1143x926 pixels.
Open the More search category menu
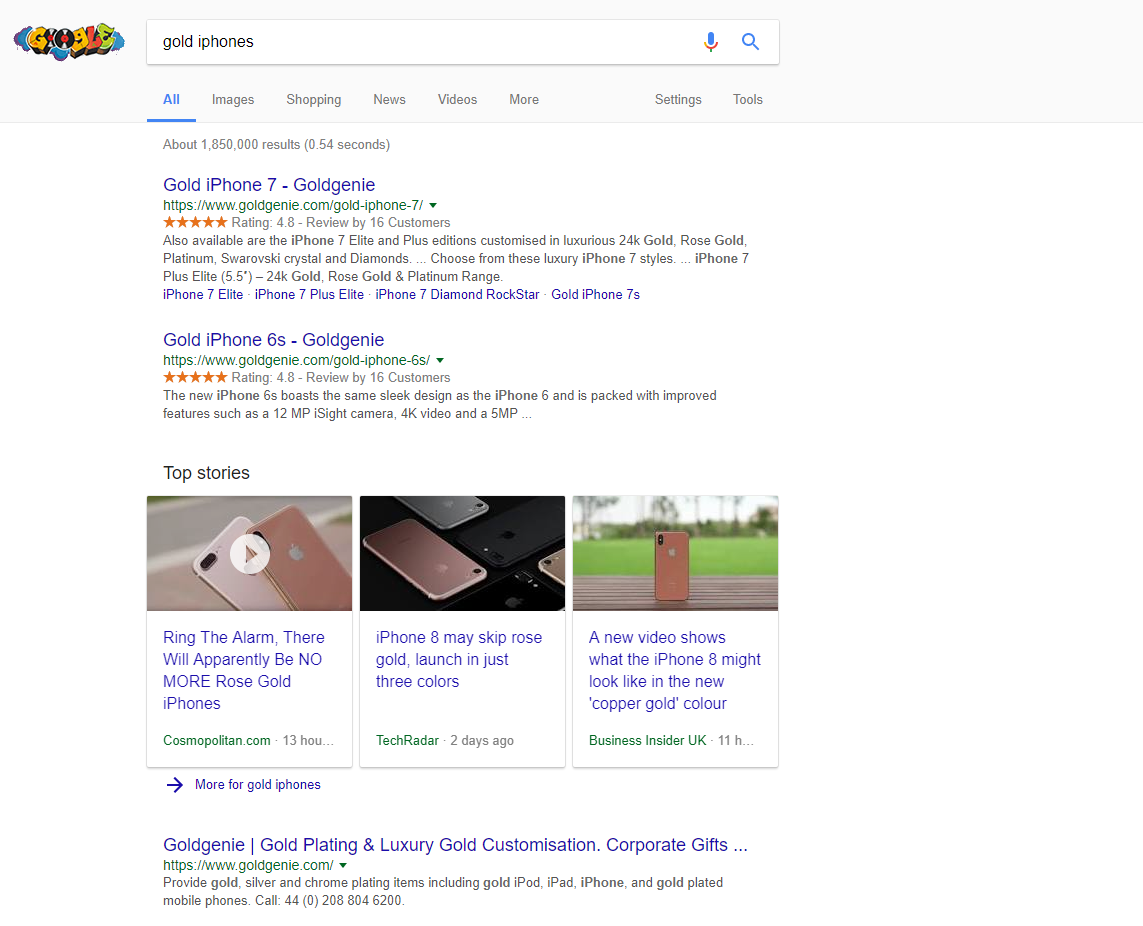click(x=524, y=99)
